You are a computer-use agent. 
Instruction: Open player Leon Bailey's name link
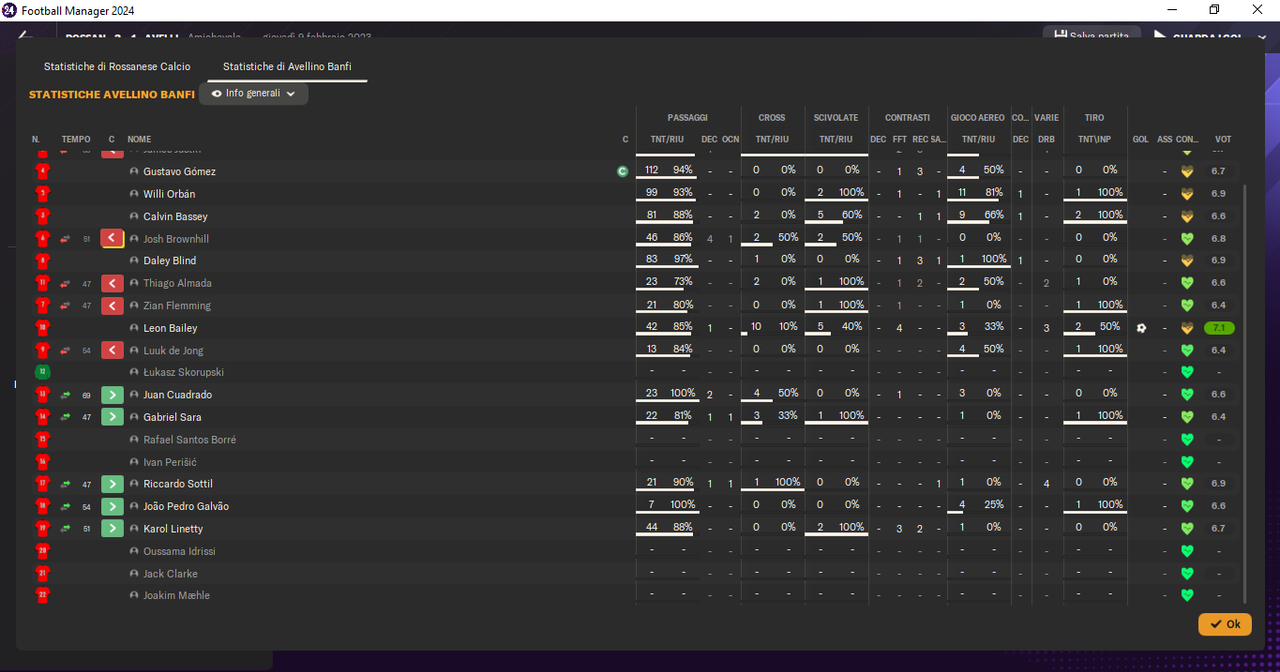click(x=170, y=328)
